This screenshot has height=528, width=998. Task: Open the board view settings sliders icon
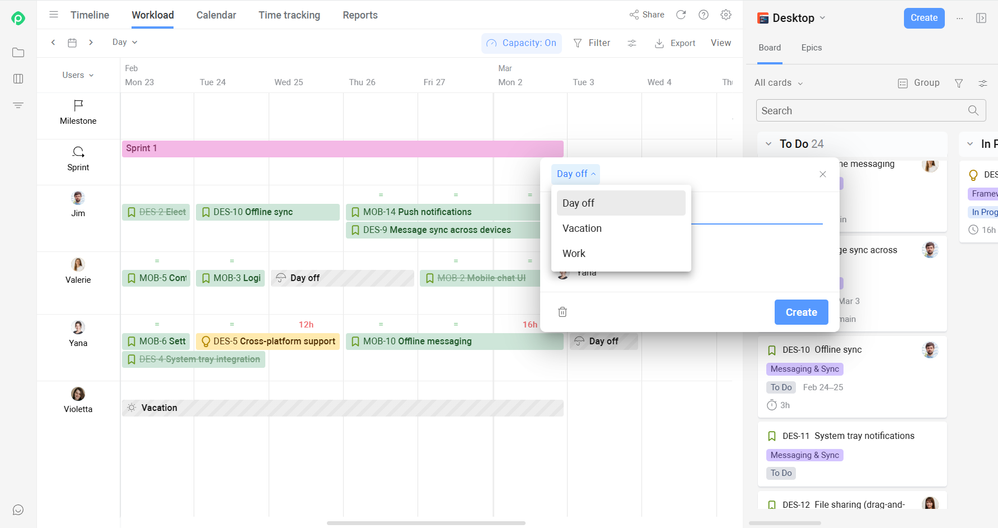pos(983,83)
